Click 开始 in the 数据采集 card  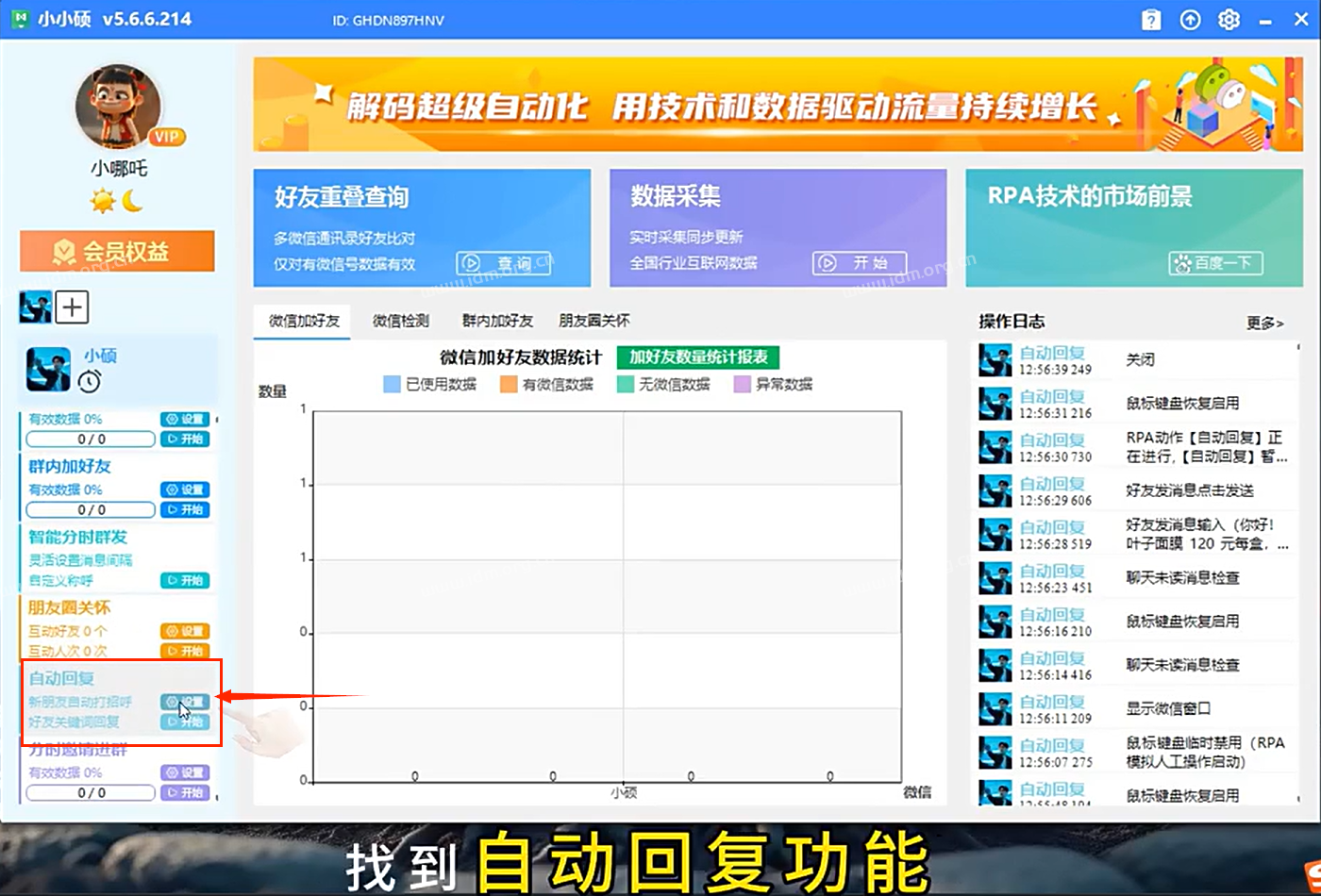click(860, 263)
